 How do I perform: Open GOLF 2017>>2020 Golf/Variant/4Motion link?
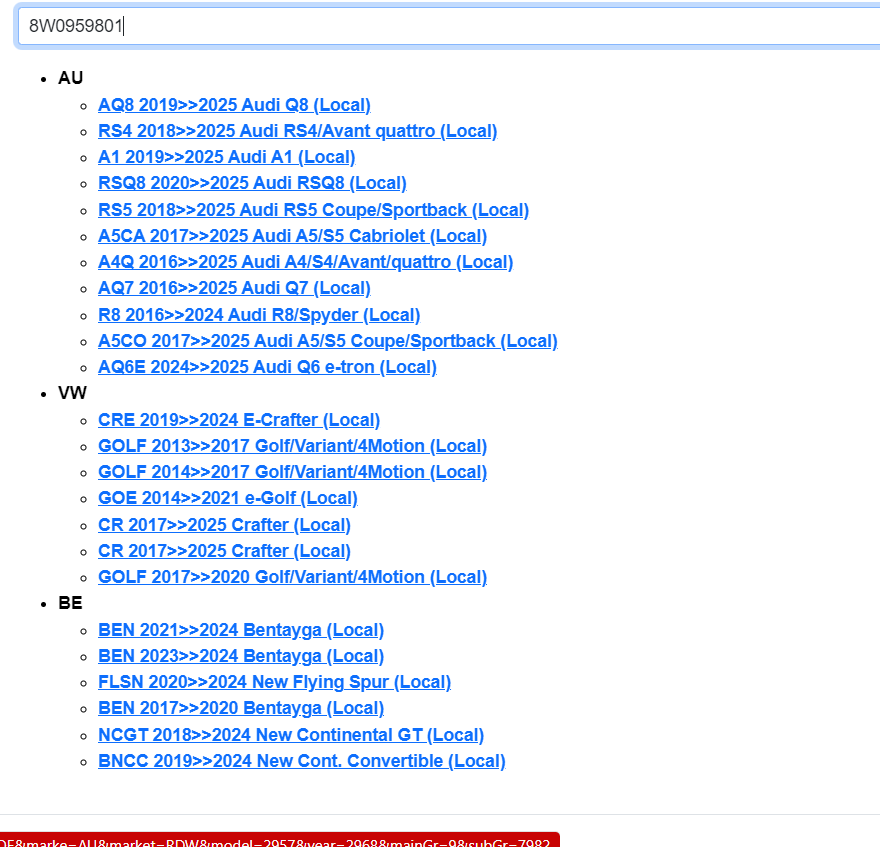[292, 577]
